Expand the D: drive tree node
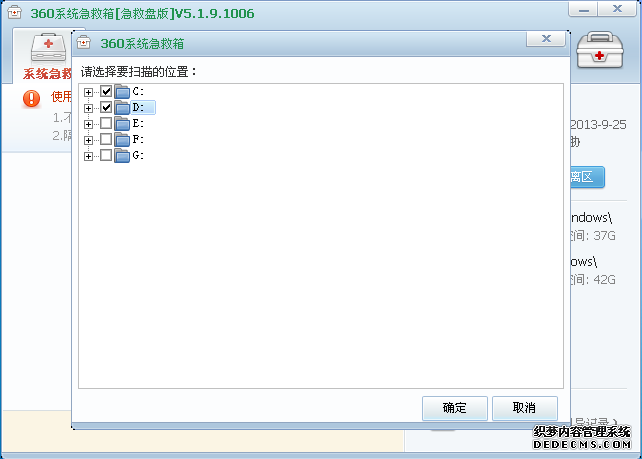 click(x=89, y=108)
